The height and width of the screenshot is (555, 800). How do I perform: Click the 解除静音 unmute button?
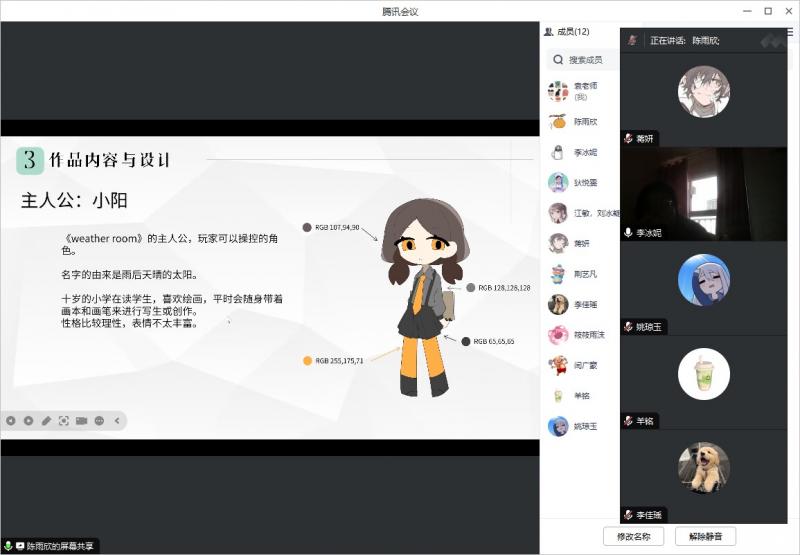coord(711,536)
